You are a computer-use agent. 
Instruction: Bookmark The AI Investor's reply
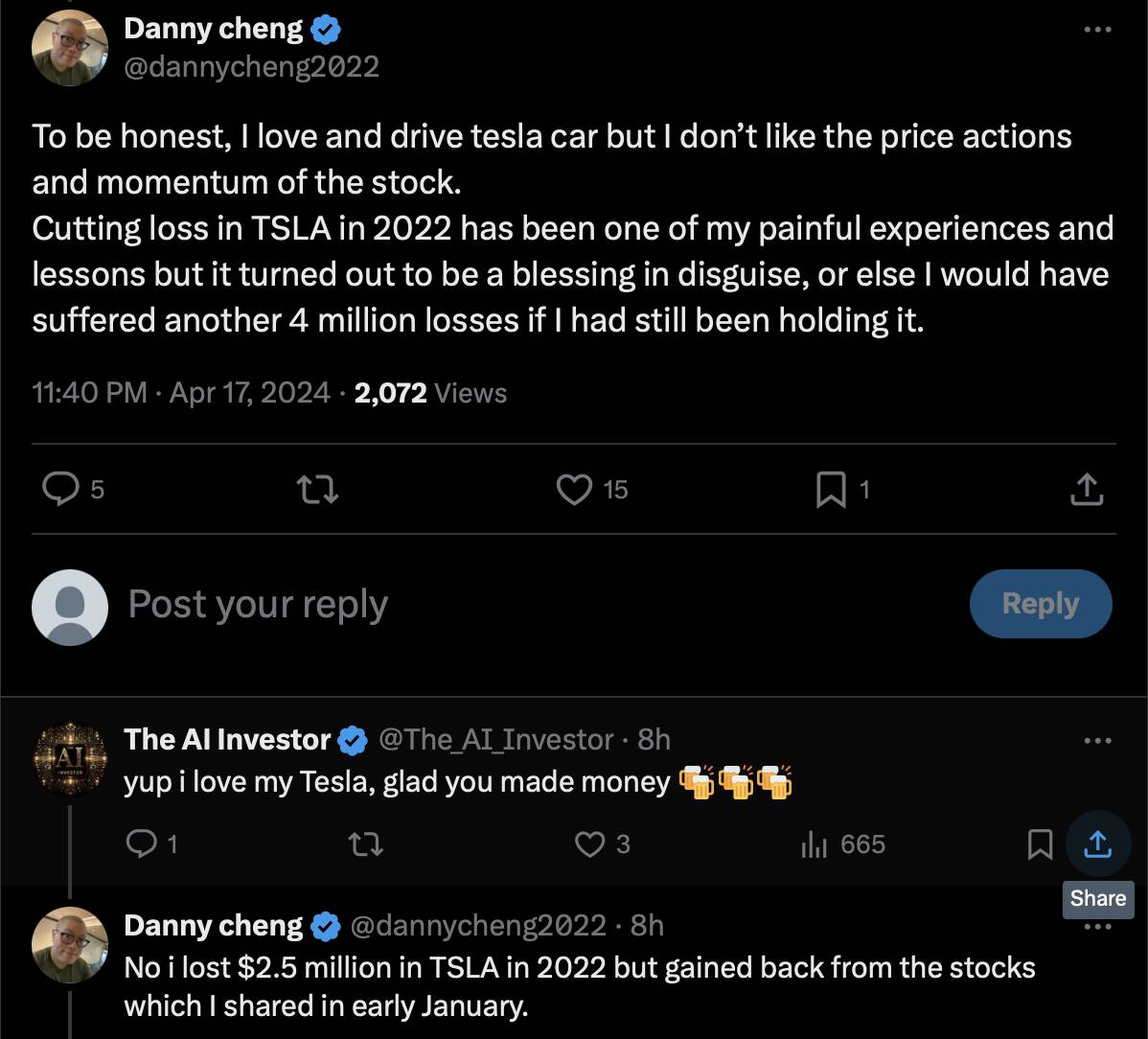point(1040,843)
